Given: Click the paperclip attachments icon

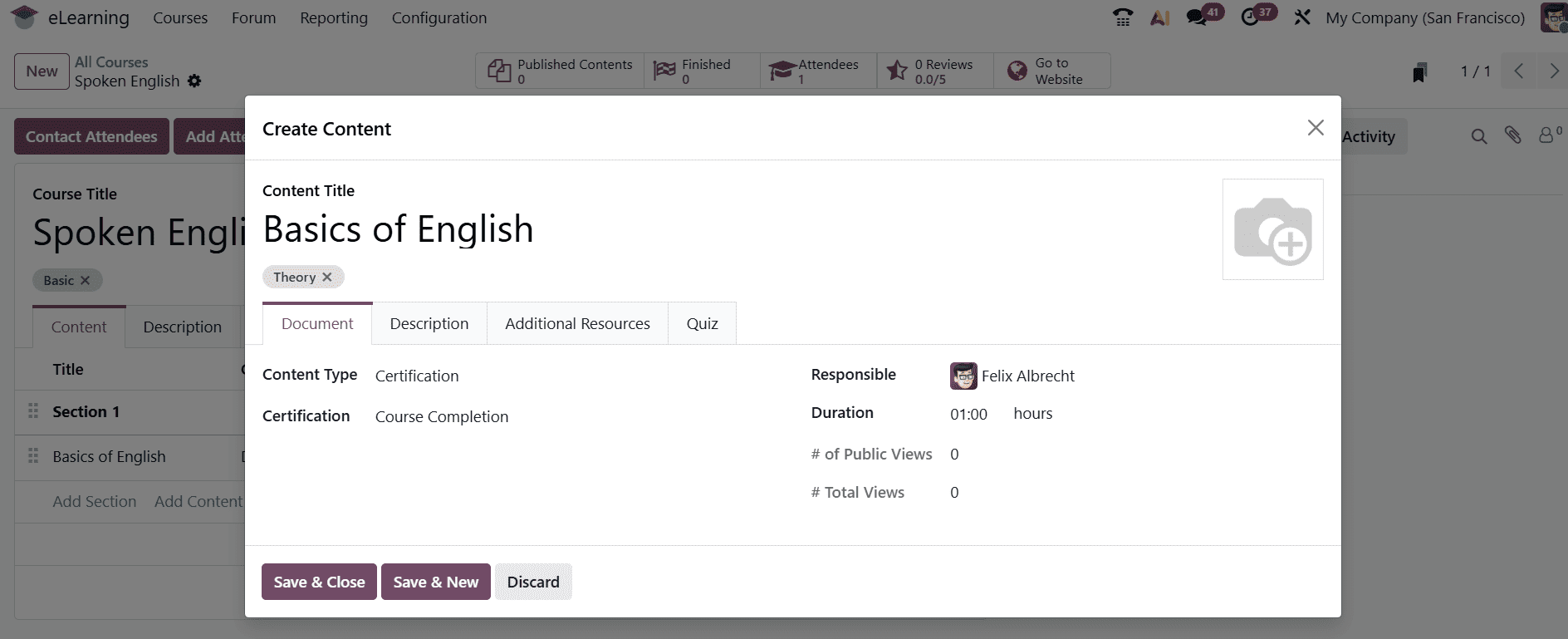Looking at the screenshot, I should pyautogui.click(x=1513, y=135).
